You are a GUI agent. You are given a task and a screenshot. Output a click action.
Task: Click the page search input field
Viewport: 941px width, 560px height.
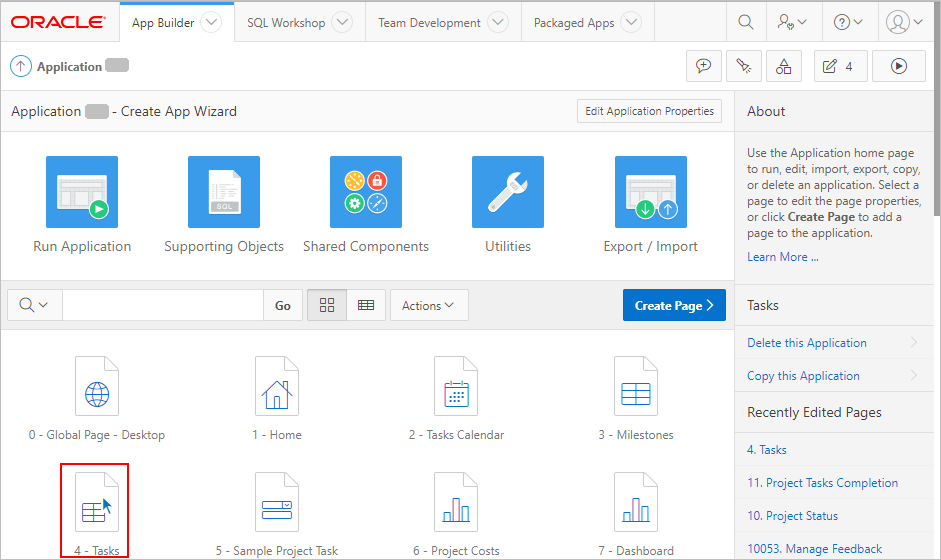pos(163,305)
